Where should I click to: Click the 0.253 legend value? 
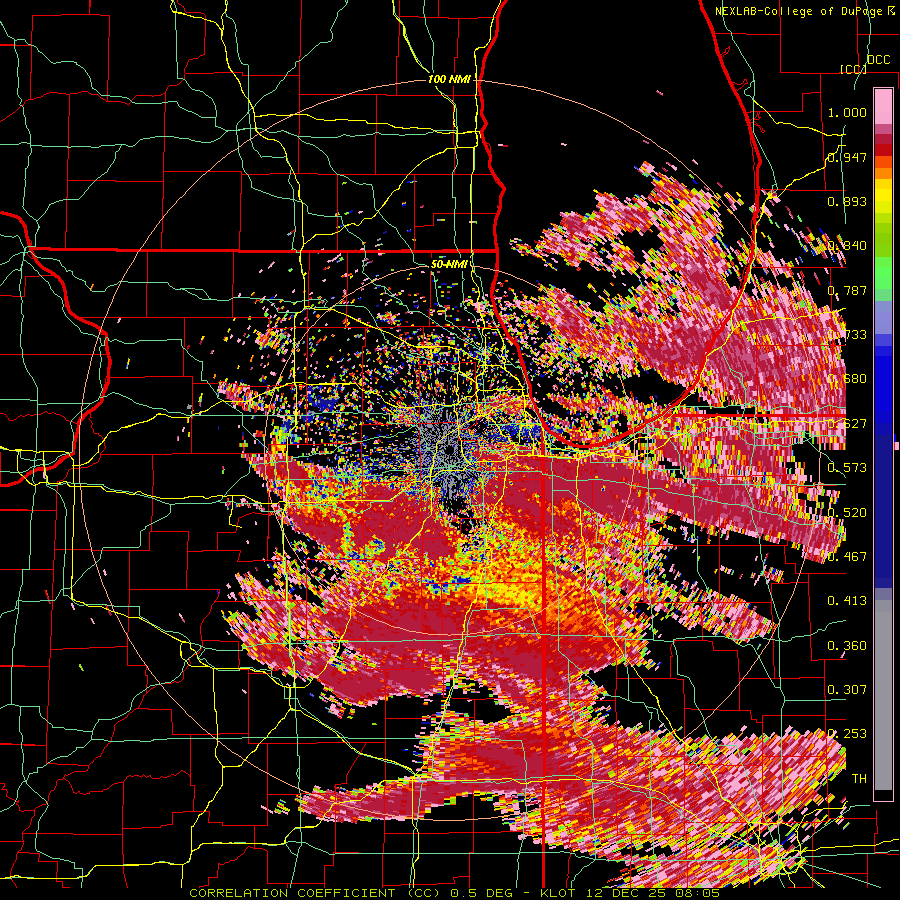tap(847, 734)
